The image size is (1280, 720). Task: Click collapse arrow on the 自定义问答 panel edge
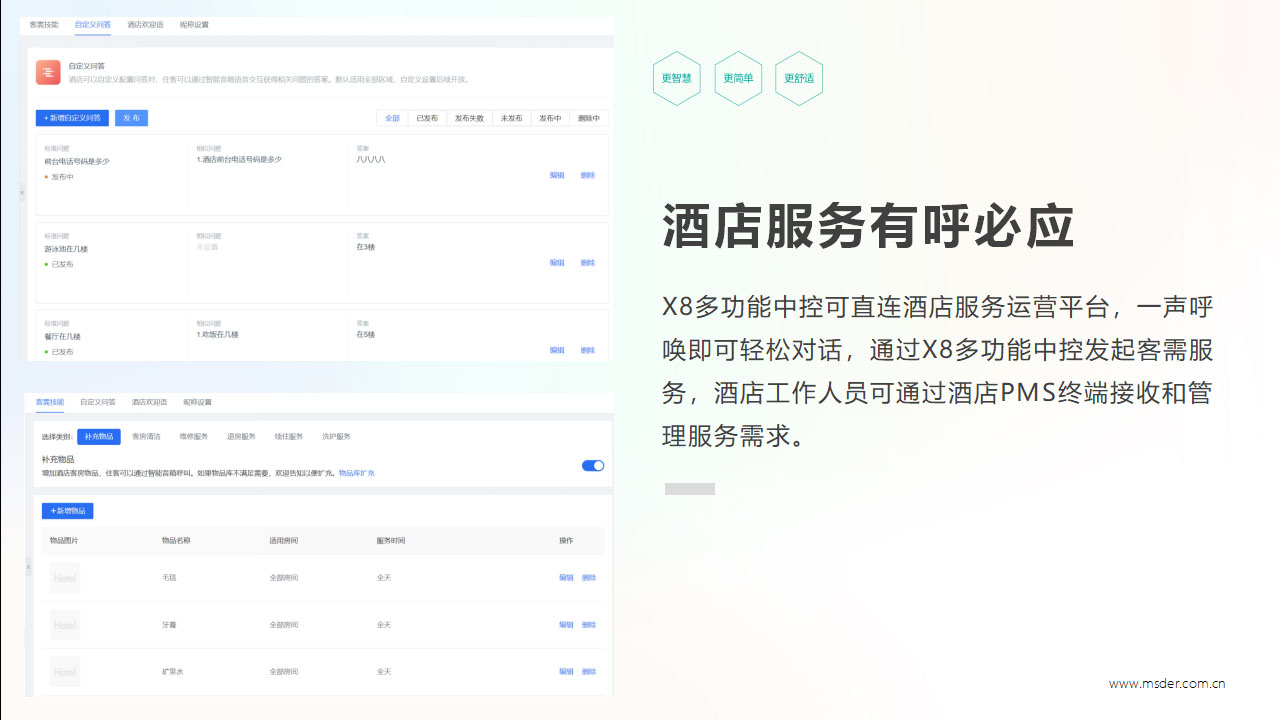click(x=23, y=192)
